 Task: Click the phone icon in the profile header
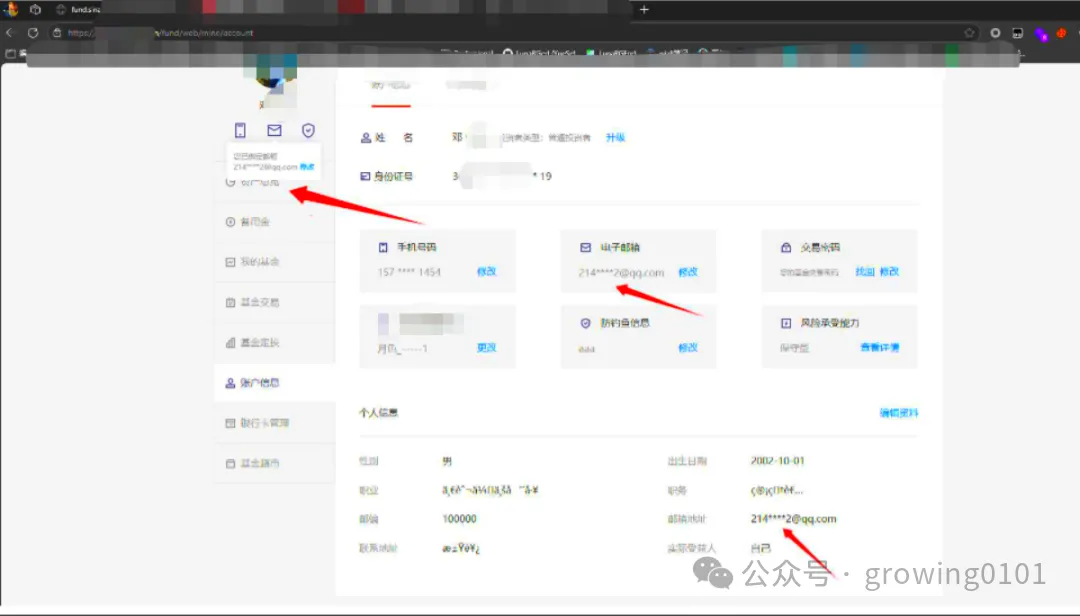click(x=240, y=130)
